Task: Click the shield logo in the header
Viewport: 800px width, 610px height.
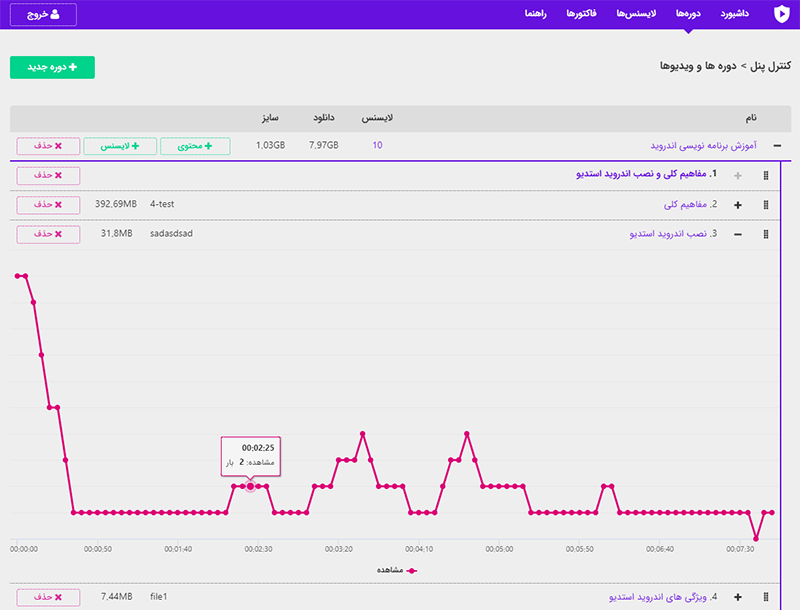Action: 781,14
